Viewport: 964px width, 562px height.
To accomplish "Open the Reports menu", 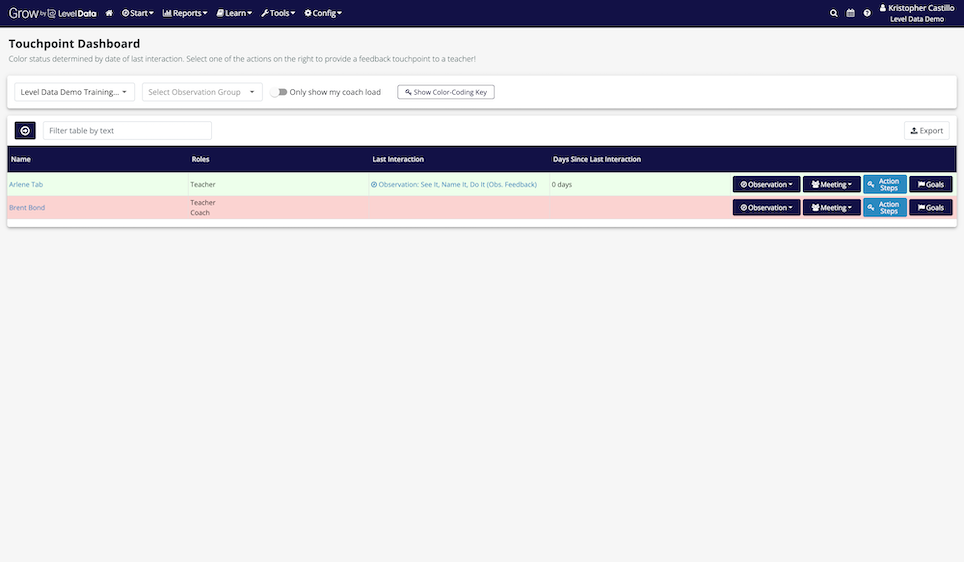I will pyautogui.click(x=185, y=13).
